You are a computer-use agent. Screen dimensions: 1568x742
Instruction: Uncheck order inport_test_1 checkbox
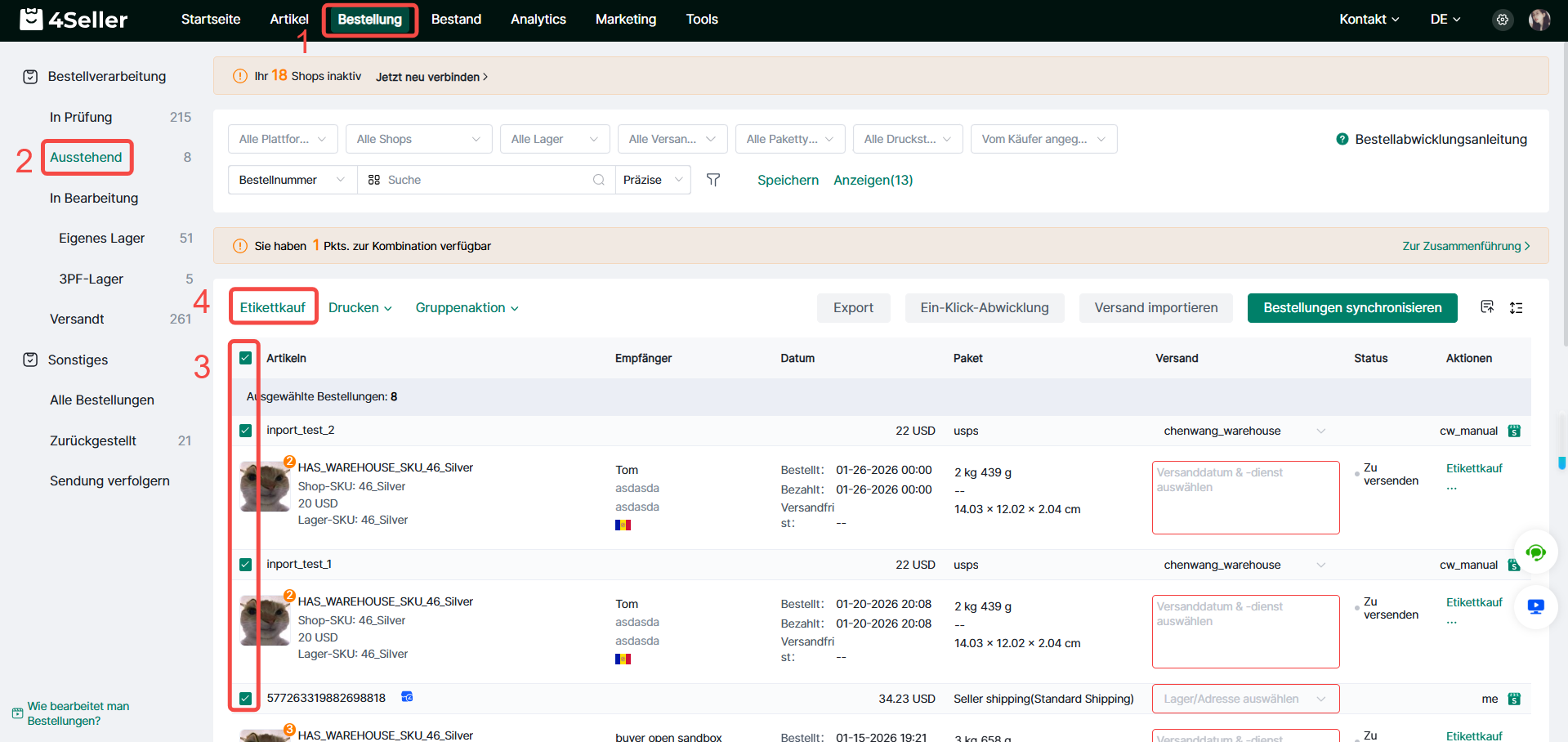pos(245,565)
